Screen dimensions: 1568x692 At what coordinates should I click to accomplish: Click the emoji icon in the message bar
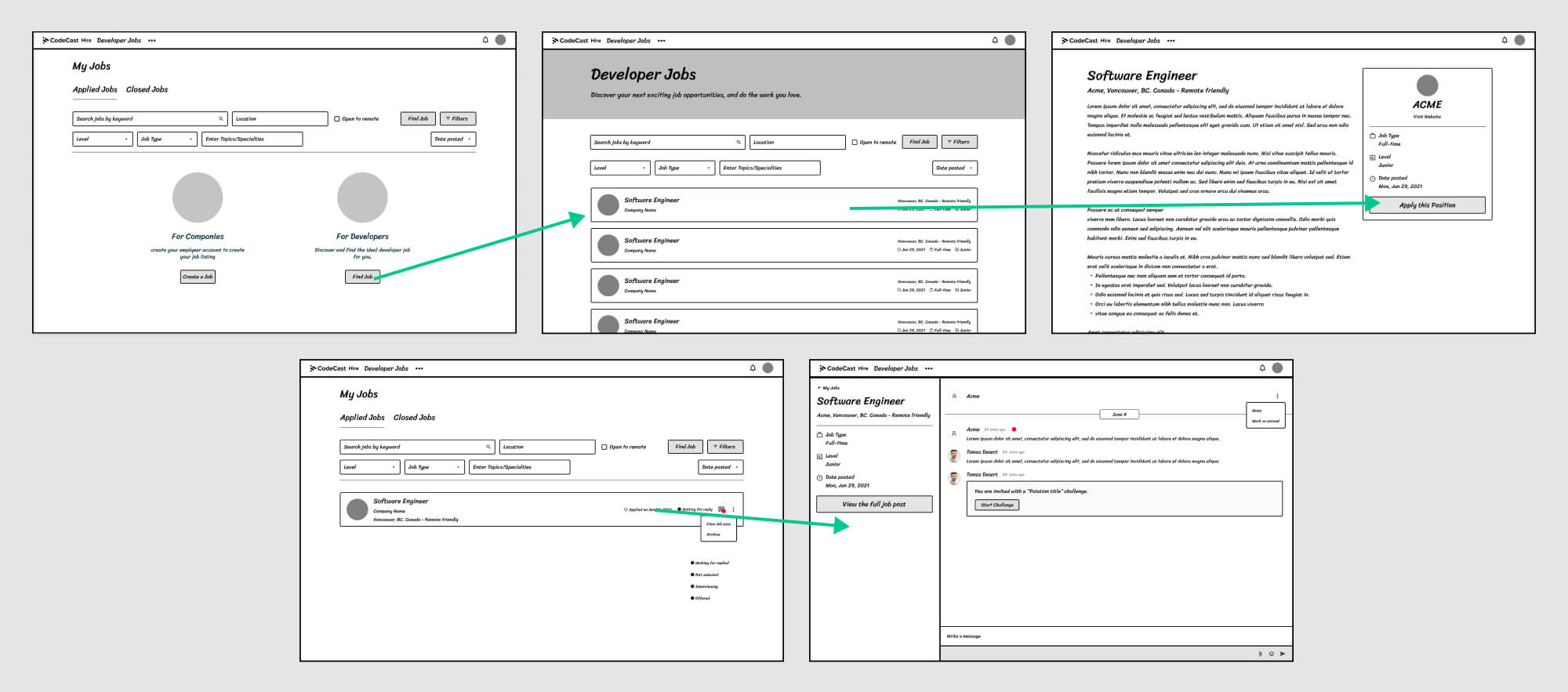point(1272,654)
